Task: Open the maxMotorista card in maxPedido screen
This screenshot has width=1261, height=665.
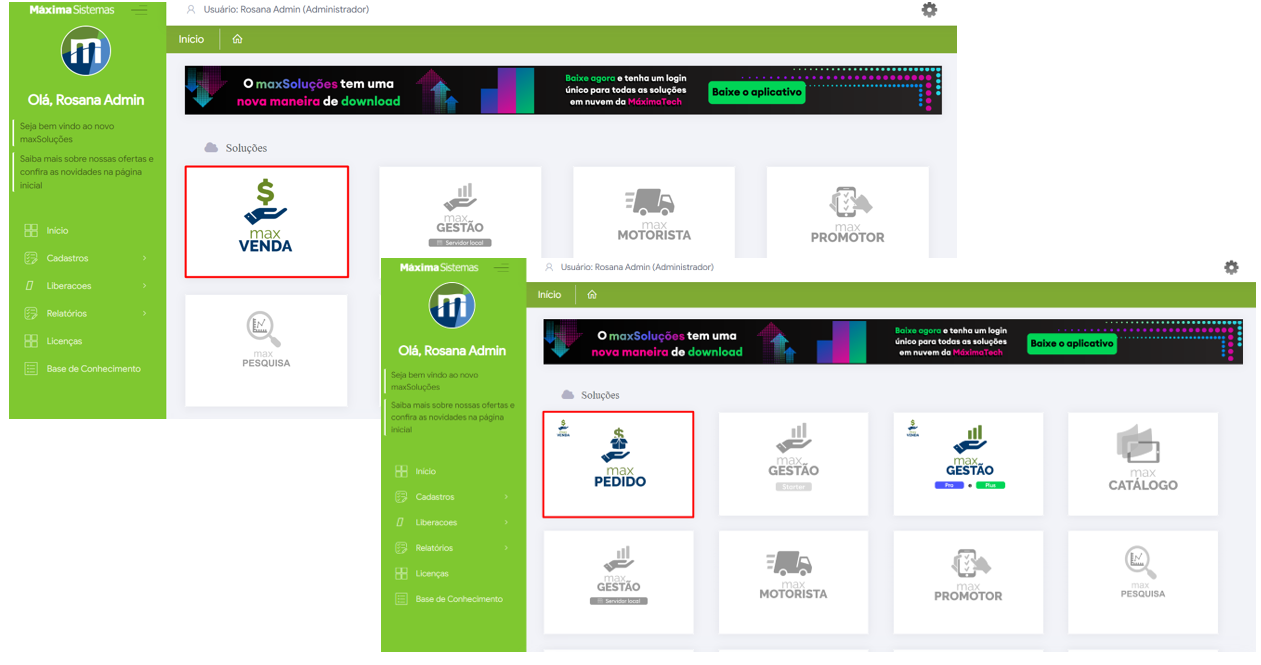Action: pos(793,582)
